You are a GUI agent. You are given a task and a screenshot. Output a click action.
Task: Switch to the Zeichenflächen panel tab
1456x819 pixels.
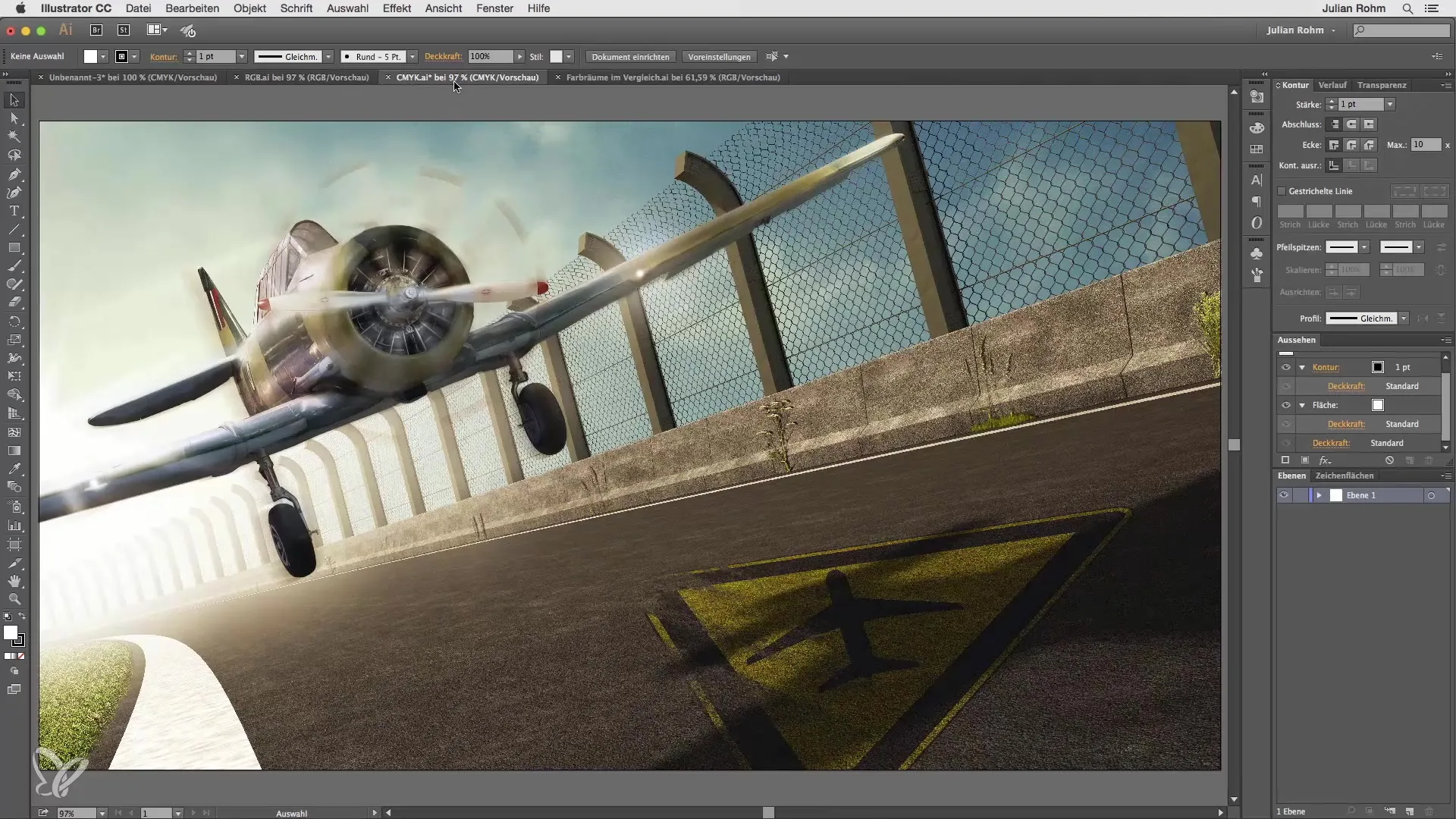(1344, 475)
